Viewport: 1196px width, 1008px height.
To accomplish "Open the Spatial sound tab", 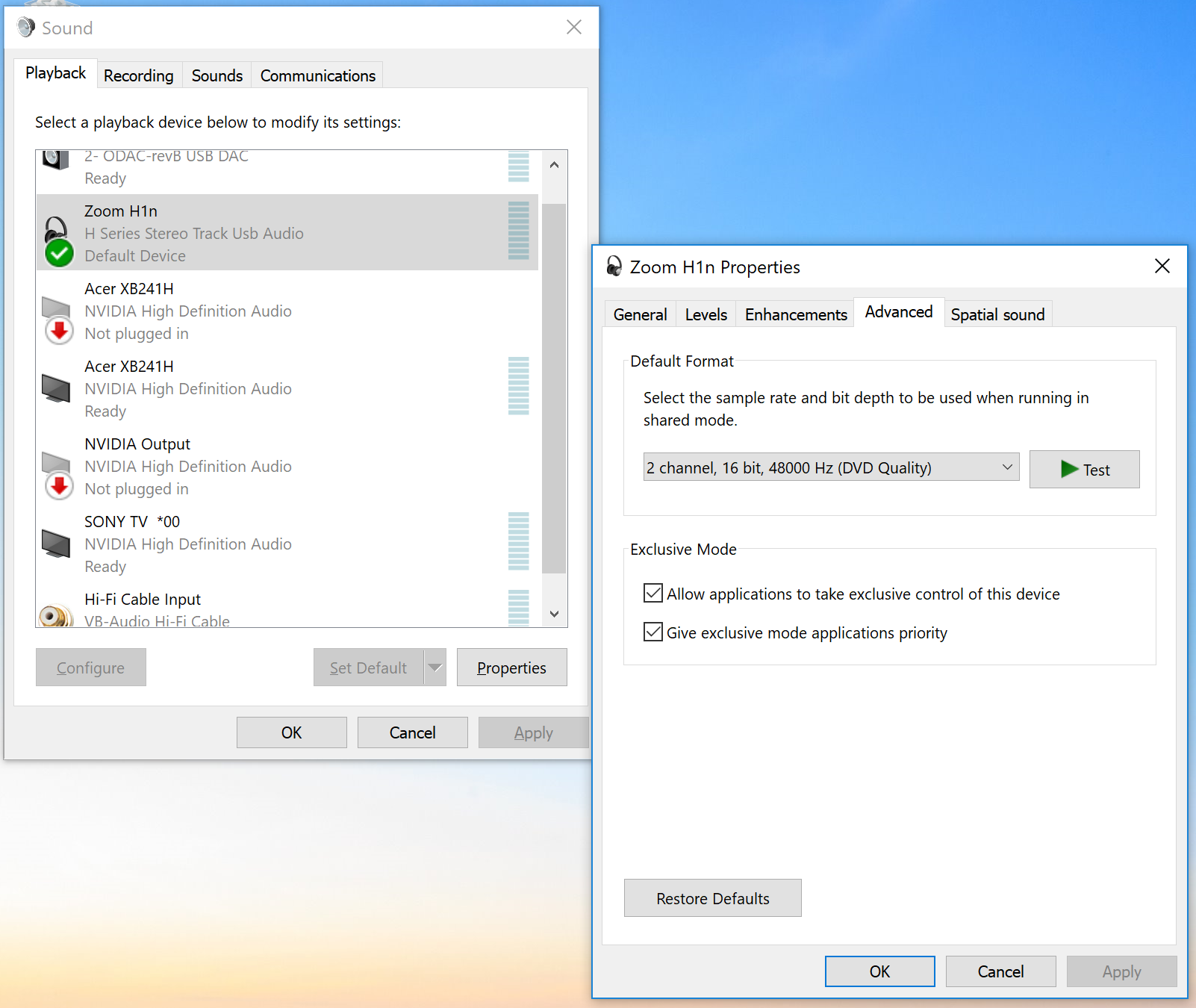I will tap(998, 315).
